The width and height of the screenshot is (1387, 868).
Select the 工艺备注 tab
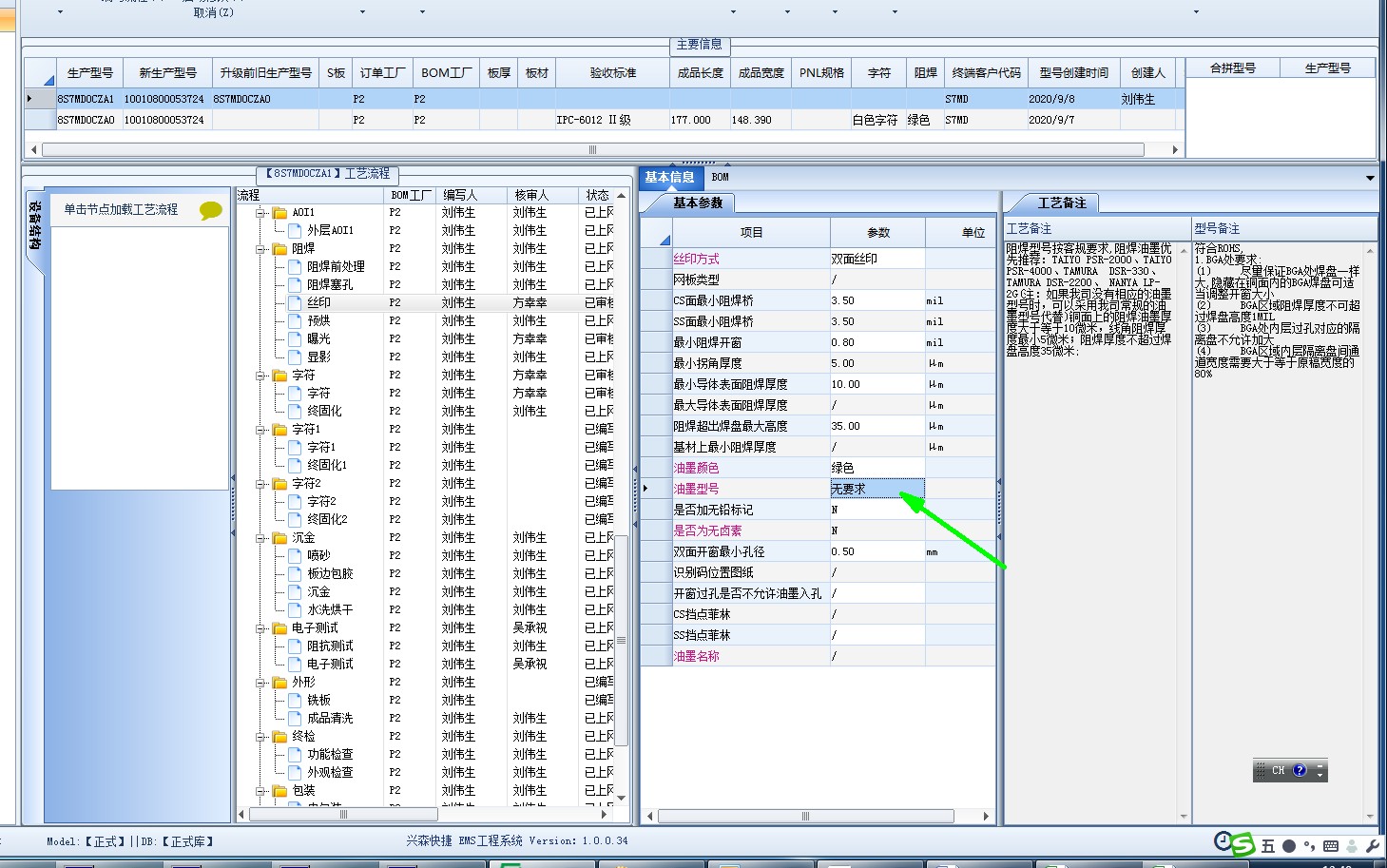pyautogui.click(x=1061, y=203)
